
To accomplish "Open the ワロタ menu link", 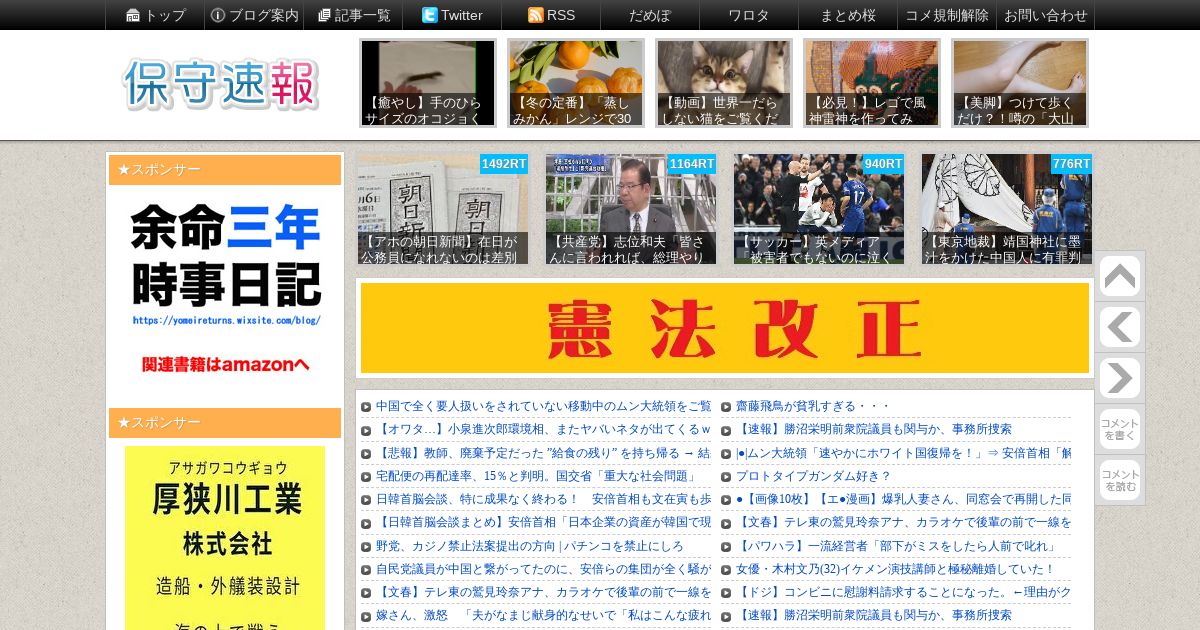I will (x=749, y=15).
